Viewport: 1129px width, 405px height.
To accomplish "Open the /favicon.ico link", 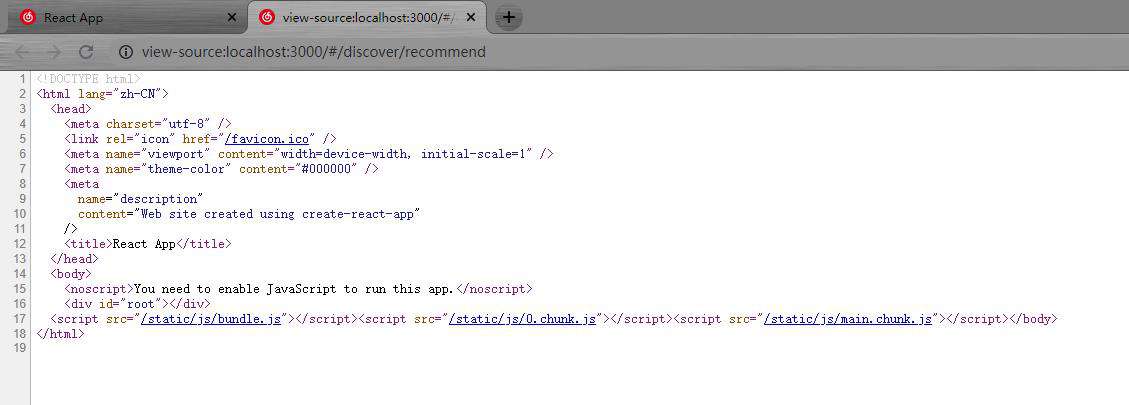I will point(266,138).
